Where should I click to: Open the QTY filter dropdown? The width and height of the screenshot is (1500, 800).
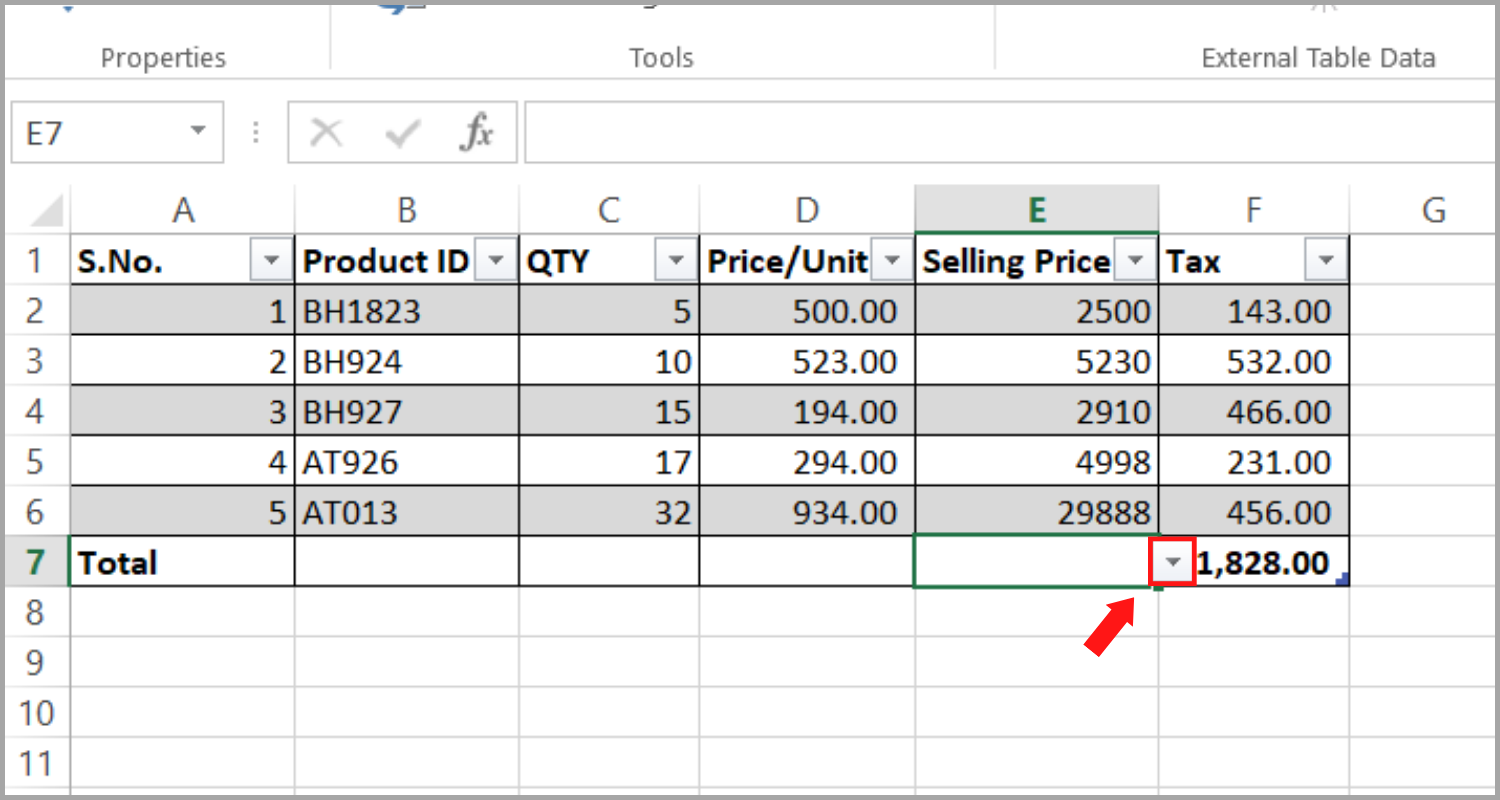(676, 259)
